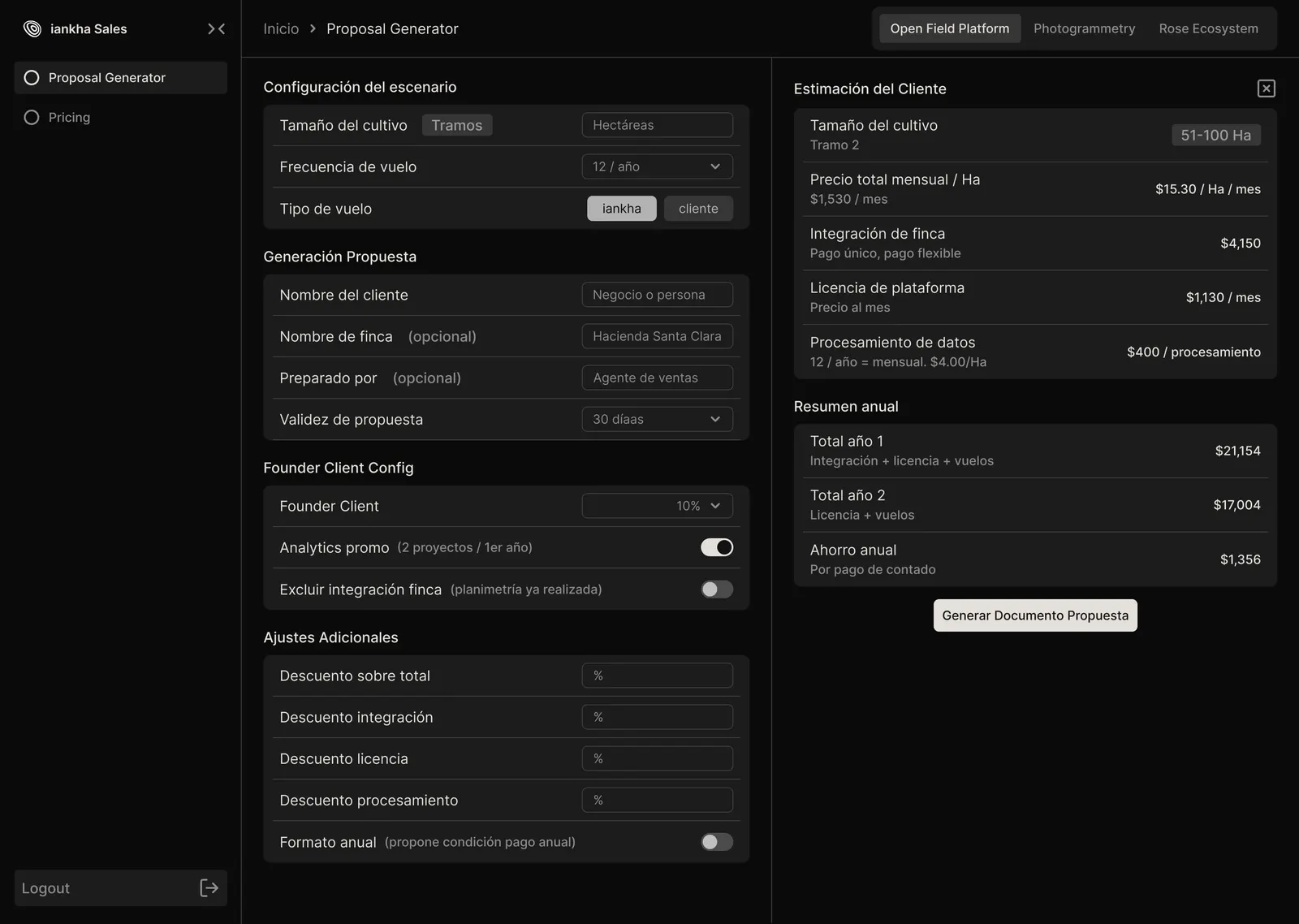Click the Proposal Generator breadcrumb
Image resolution: width=1299 pixels, height=924 pixels.
pyautogui.click(x=392, y=28)
